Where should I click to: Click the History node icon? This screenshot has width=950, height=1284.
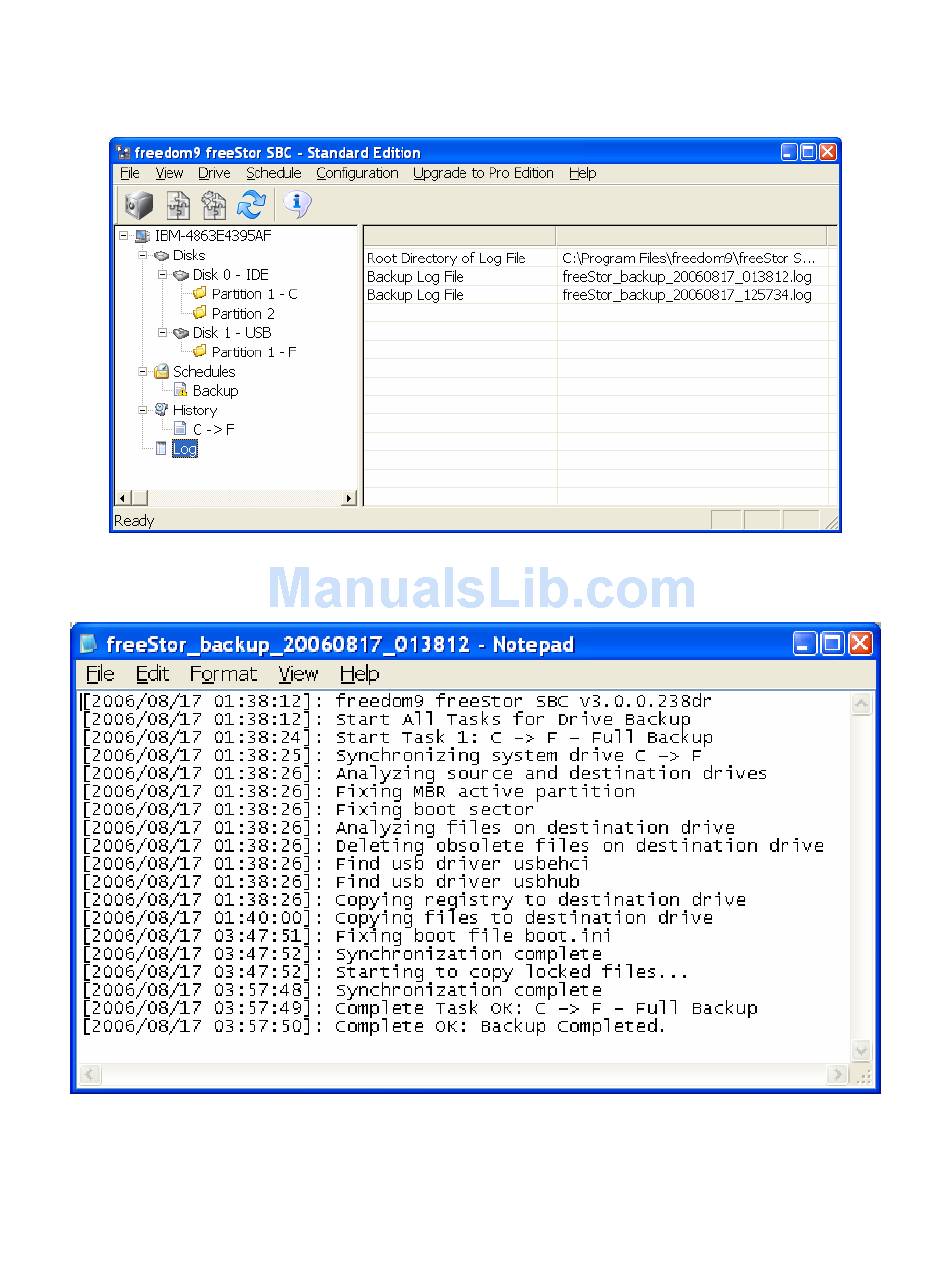(162, 409)
